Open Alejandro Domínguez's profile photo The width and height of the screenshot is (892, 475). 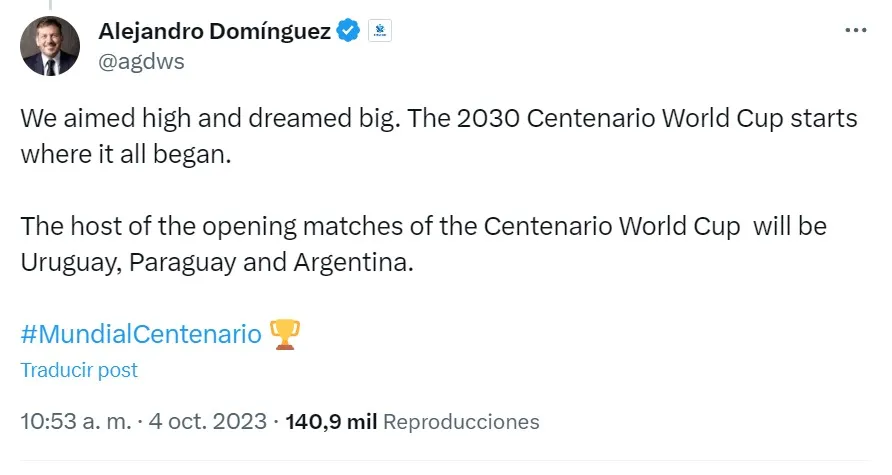click(x=50, y=46)
